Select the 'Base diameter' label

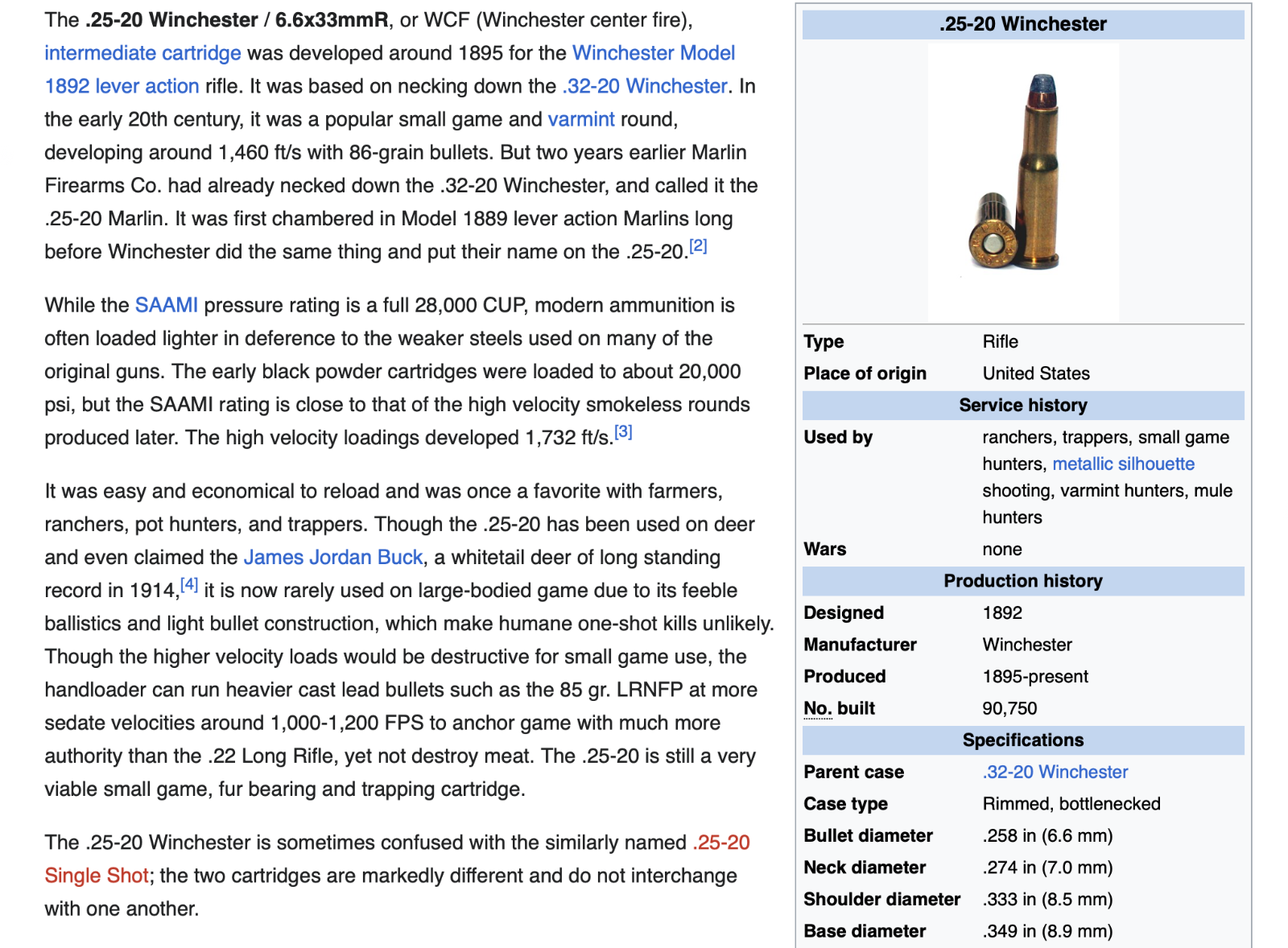click(x=865, y=931)
